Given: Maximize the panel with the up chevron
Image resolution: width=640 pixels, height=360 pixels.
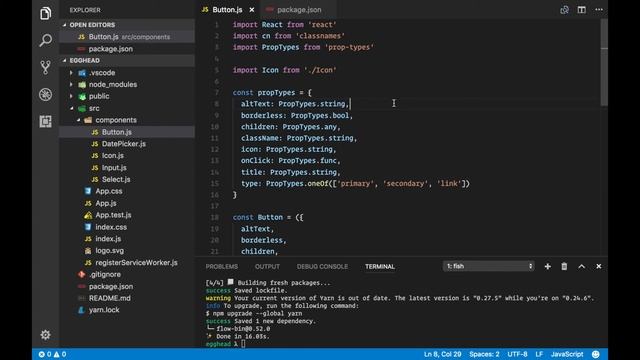Looking at the screenshot, I should (x=582, y=266).
